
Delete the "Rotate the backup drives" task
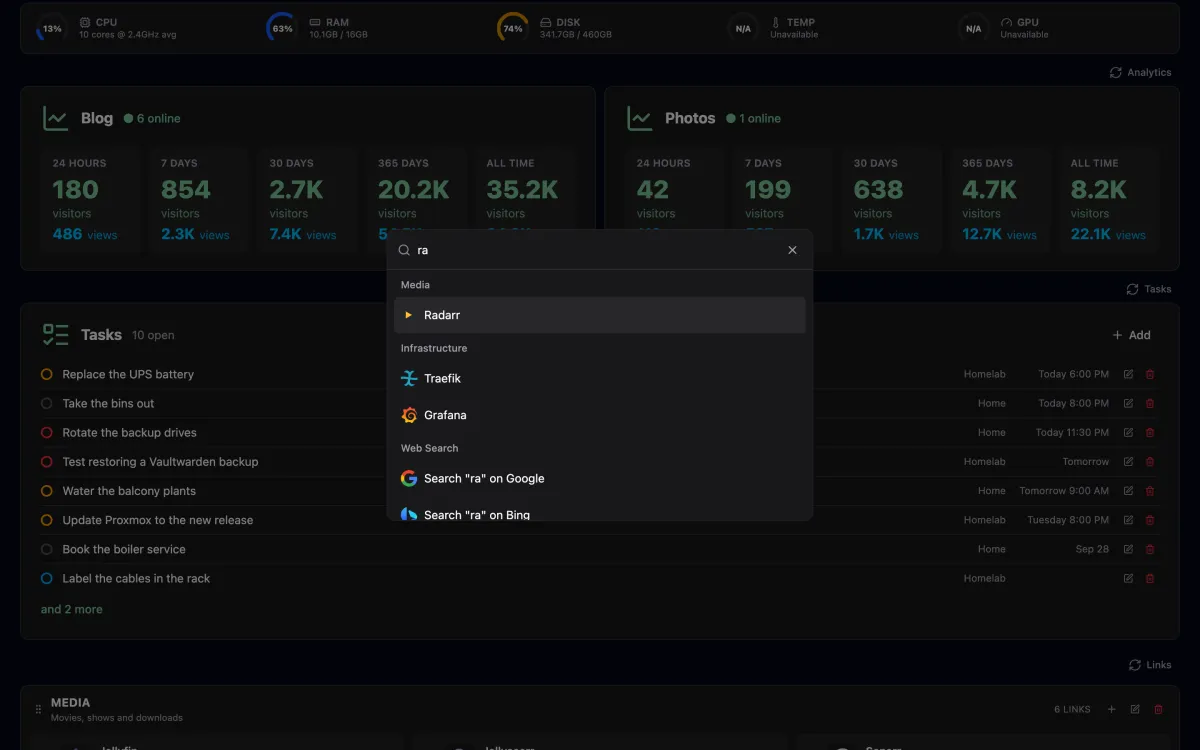click(1150, 432)
